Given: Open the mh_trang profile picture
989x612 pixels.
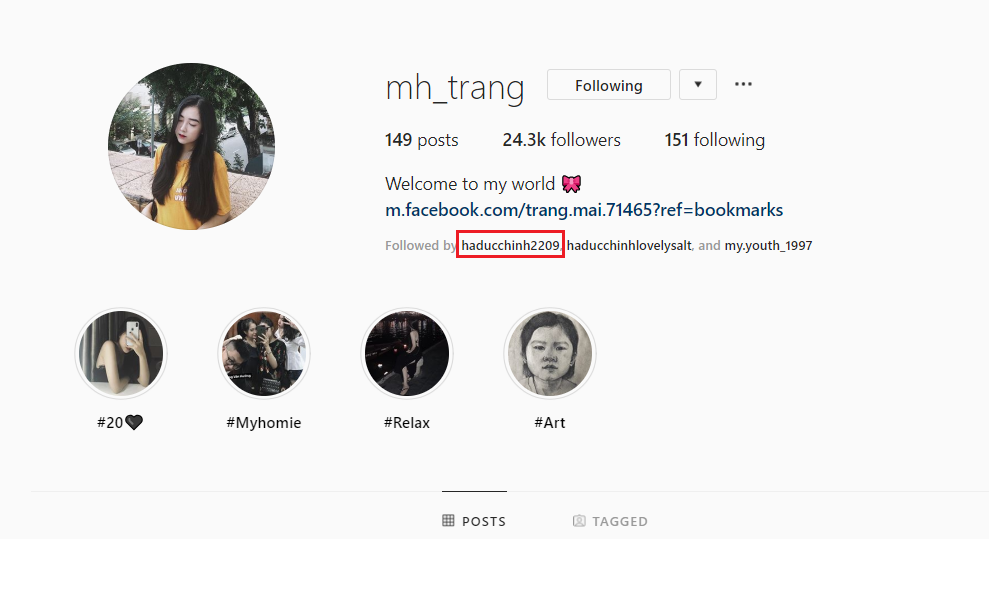Looking at the screenshot, I should pyautogui.click(x=191, y=146).
